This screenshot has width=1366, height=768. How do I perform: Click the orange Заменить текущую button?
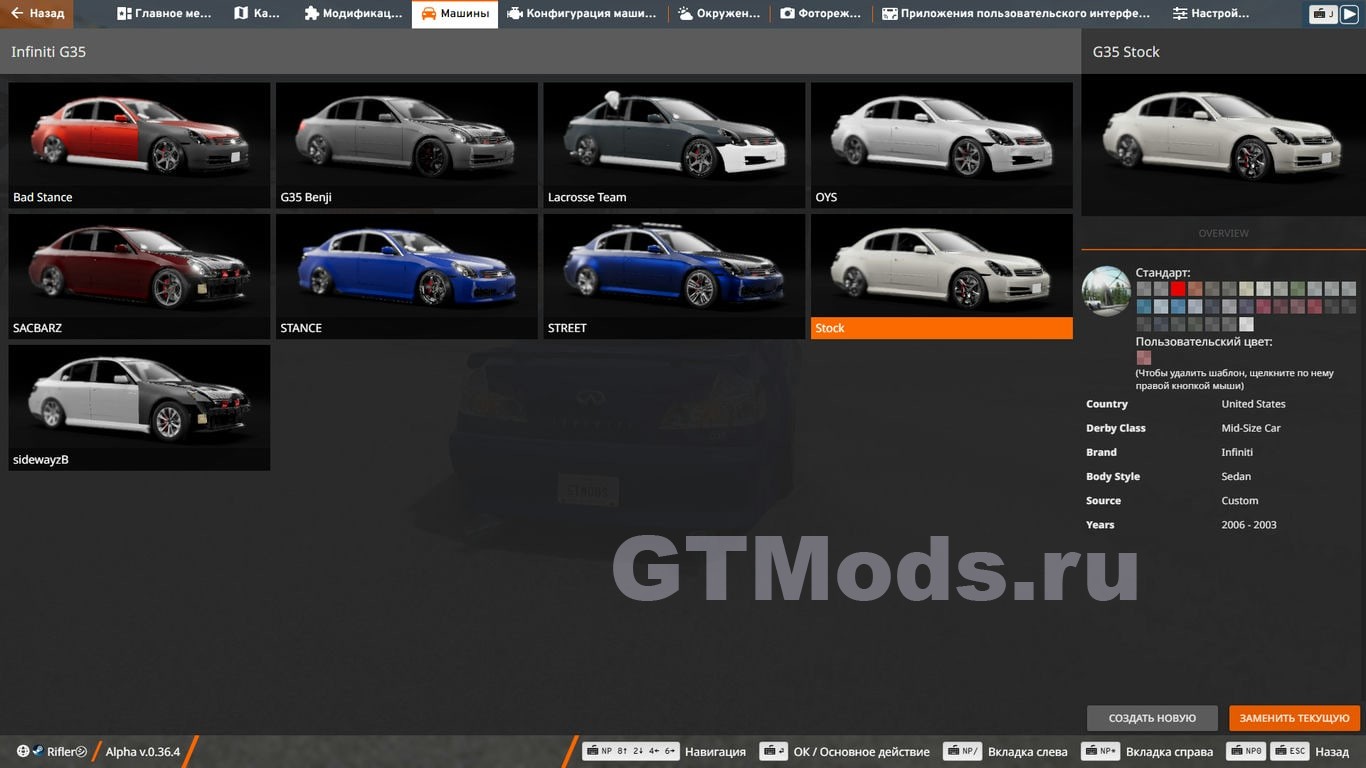[x=1294, y=718]
